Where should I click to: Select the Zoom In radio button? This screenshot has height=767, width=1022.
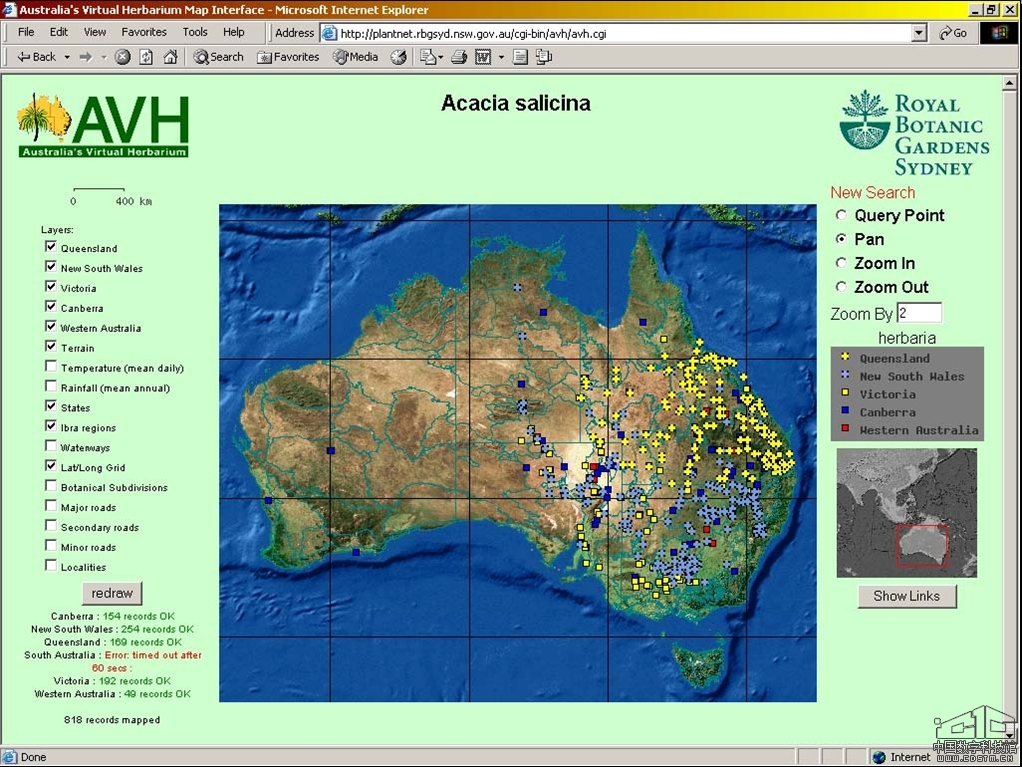click(x=841, y=263)
